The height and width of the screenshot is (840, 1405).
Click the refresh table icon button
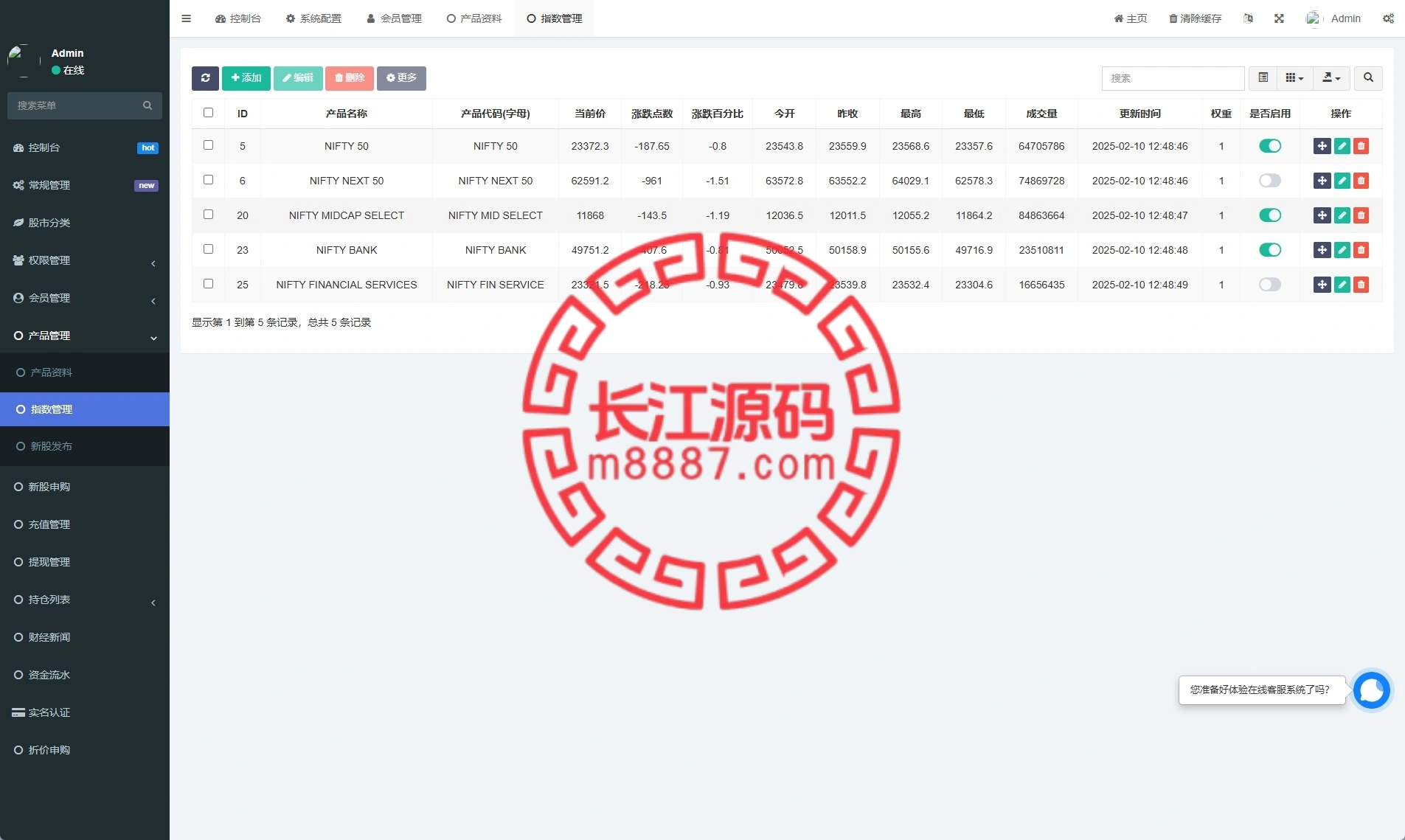205,78
